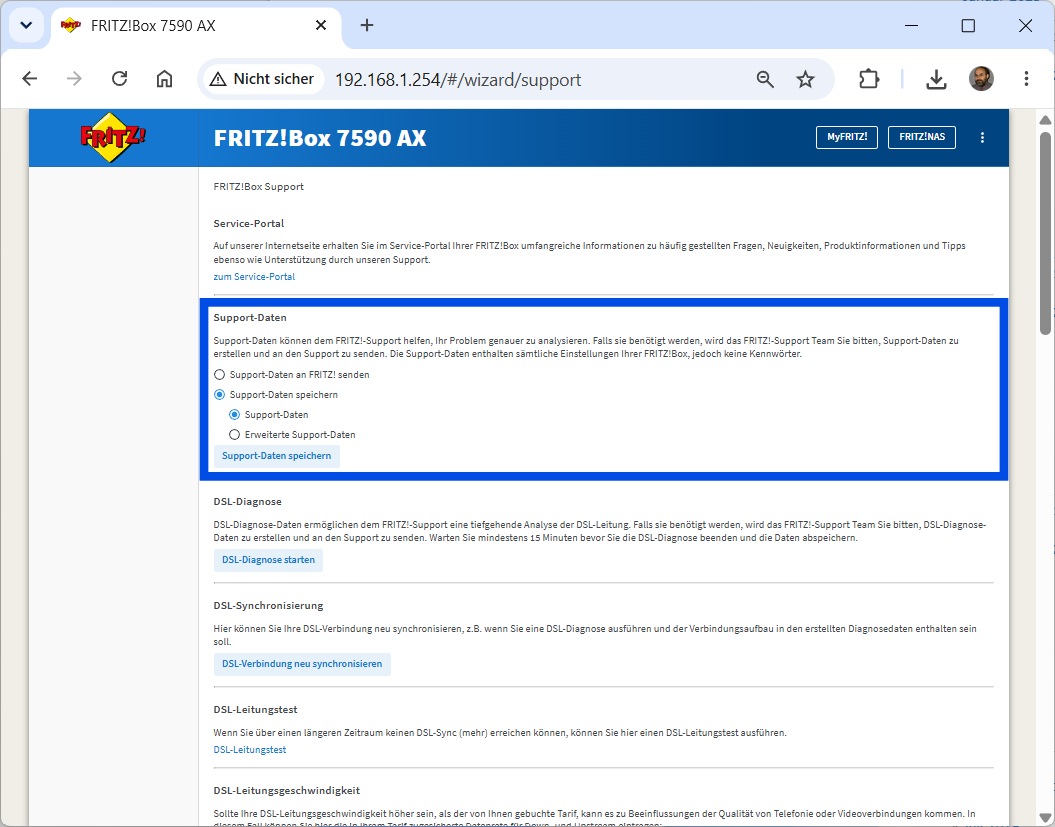Open the MyFRITZ! button
Image resolution: width=1055 pixels, height=827 pixels.
tap(846, 137)
